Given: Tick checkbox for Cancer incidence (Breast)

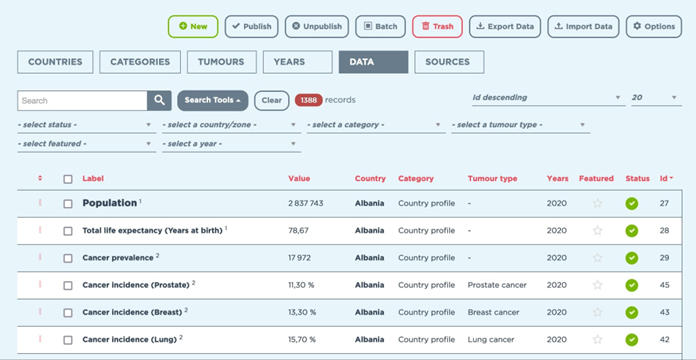Looking at the screenshot, I should click(x=67, y=313).
